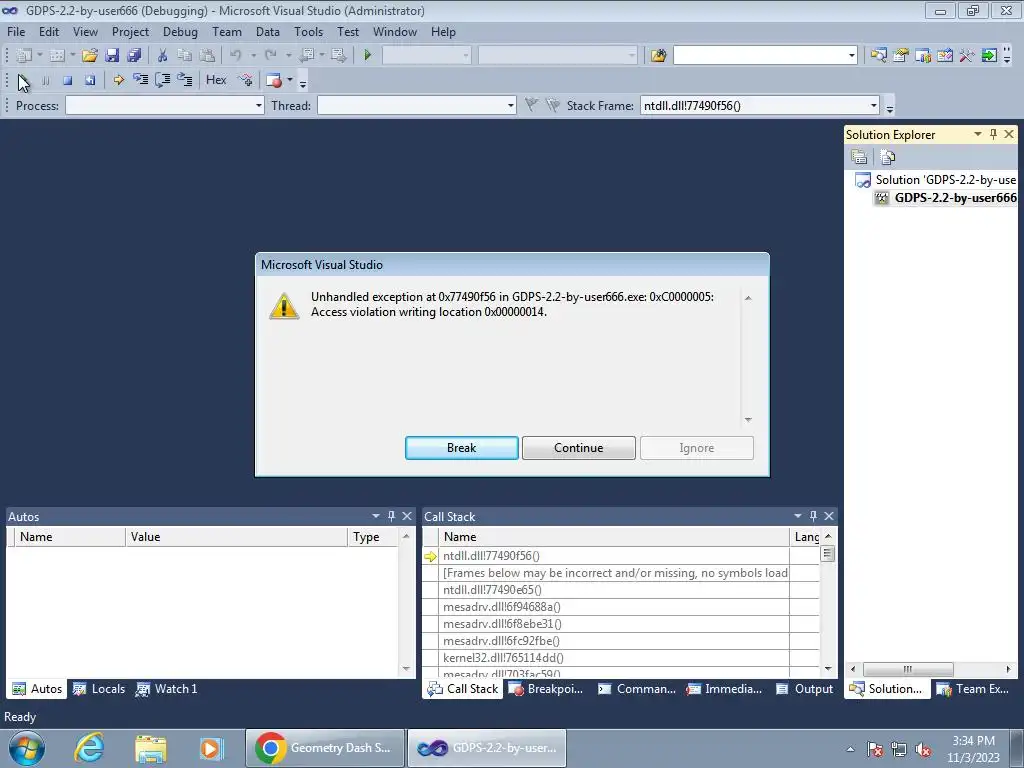The width and height of the screenshot is (1024, 768).
Task: Click the Find in Files icon
Action: (x=658, y=56)
